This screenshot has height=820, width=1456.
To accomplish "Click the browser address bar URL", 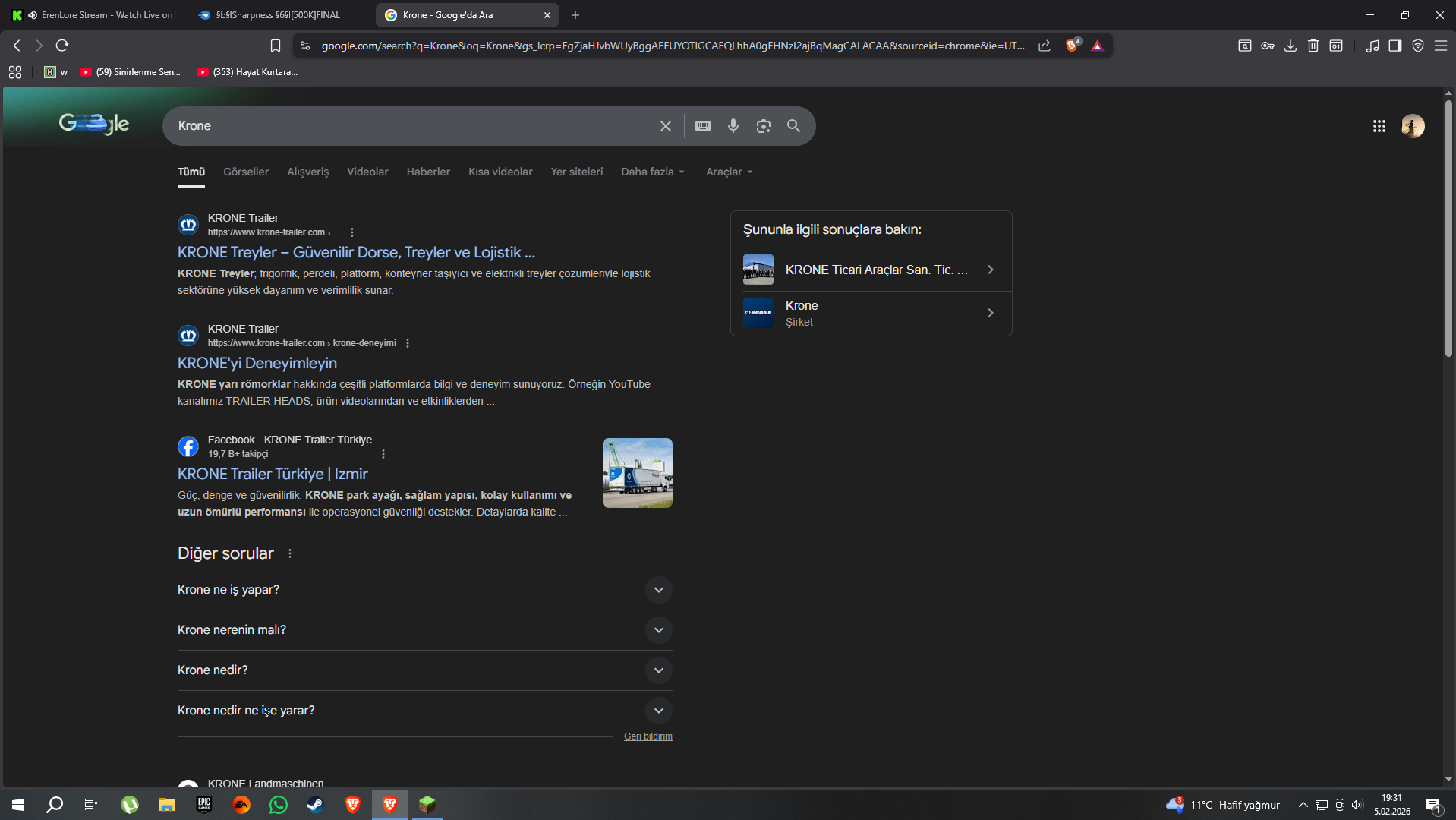I will (673, 46).
